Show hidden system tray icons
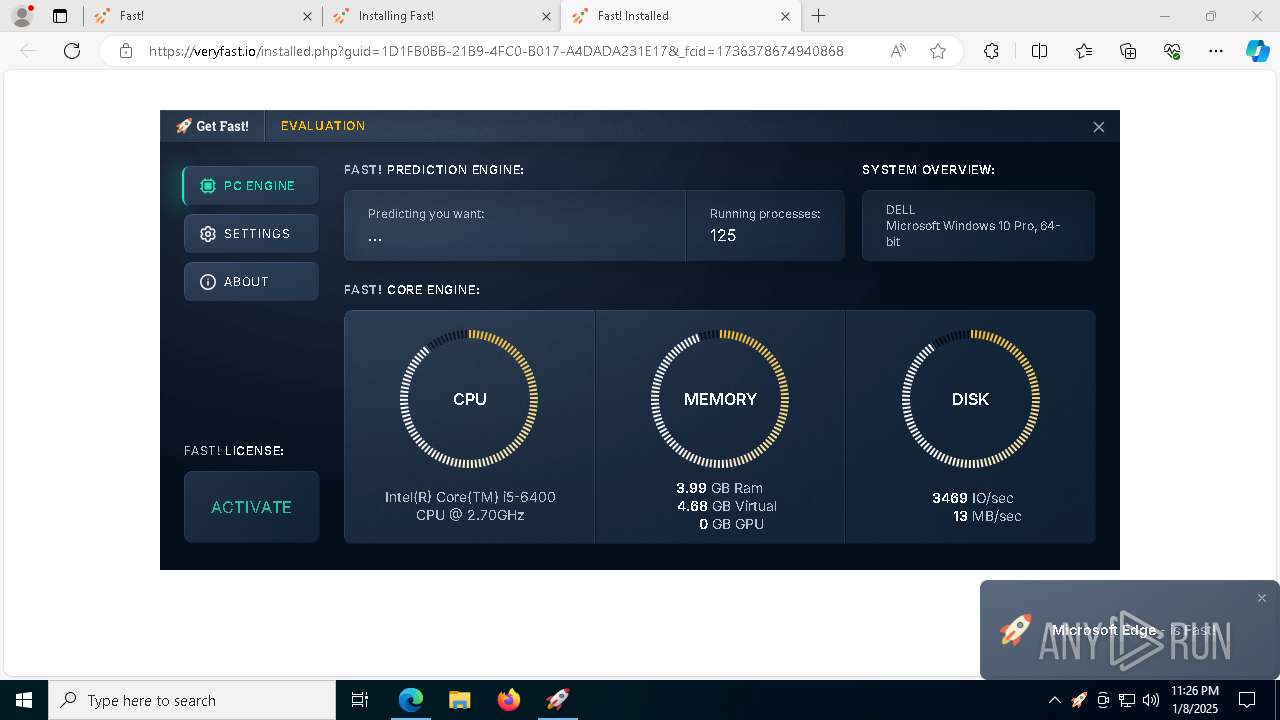The width and height of the screenshot is (1280, 720). (x=1054, y=700)
